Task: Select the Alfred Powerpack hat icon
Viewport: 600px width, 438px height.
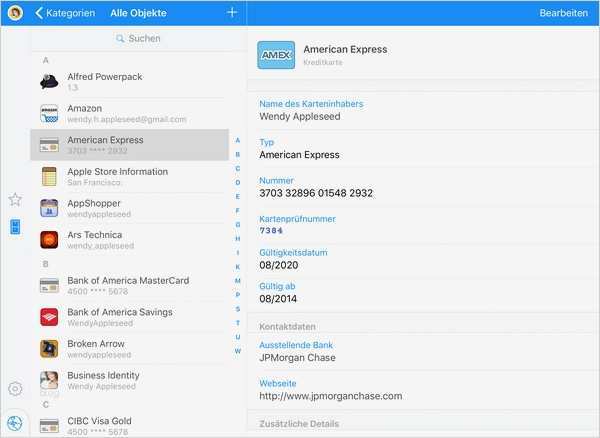Action: coord(49,81)
